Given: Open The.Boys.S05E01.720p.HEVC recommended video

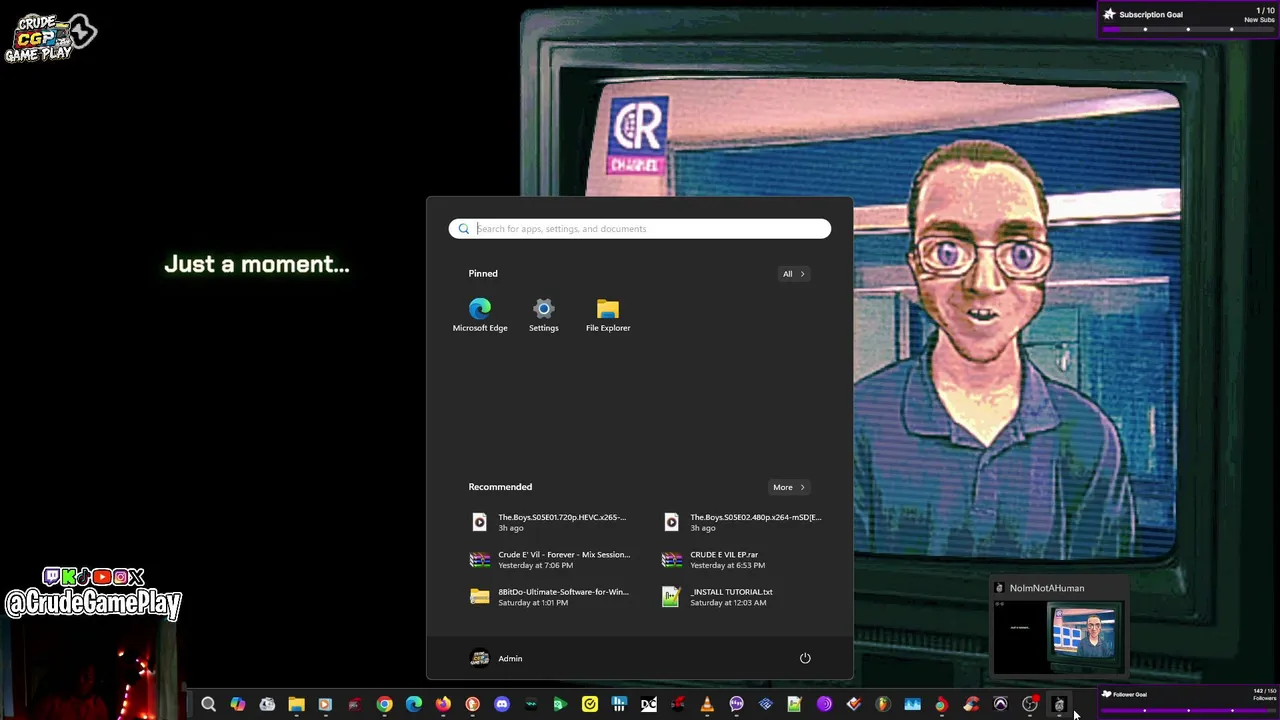Looking at the screenshot, I should click(549, 522).
